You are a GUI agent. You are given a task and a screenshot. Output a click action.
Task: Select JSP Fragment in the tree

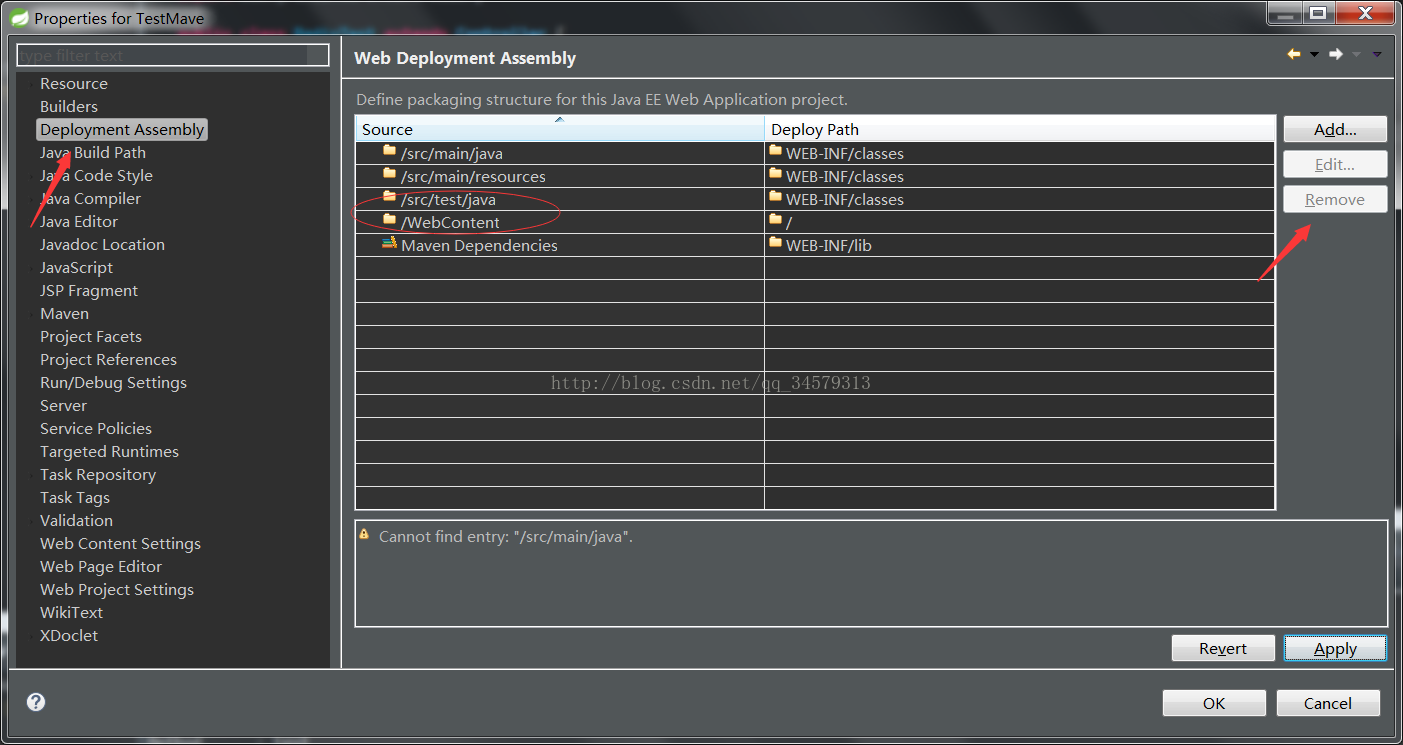pos(89,291)
